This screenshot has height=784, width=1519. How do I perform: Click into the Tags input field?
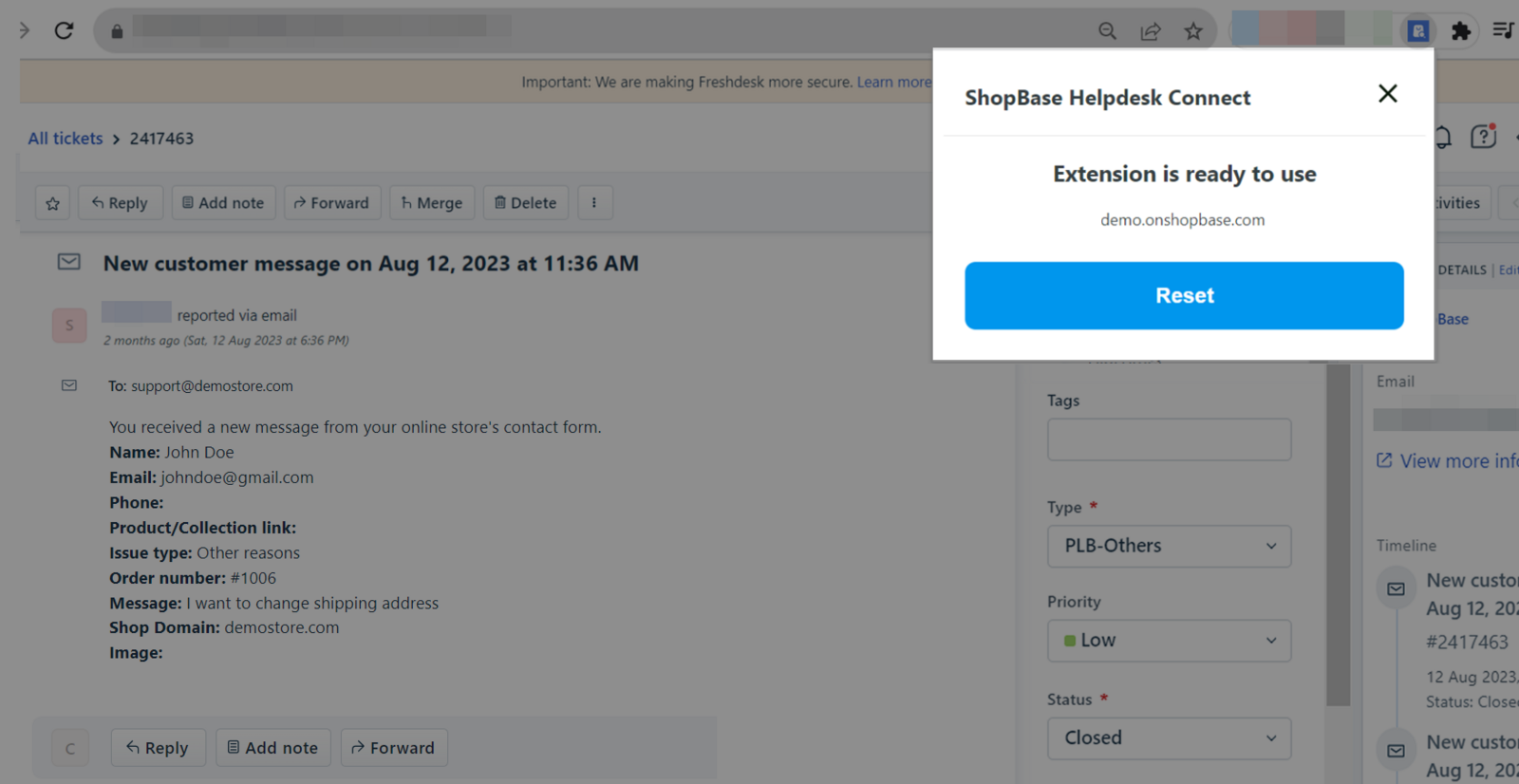(x=1170, y=439)
